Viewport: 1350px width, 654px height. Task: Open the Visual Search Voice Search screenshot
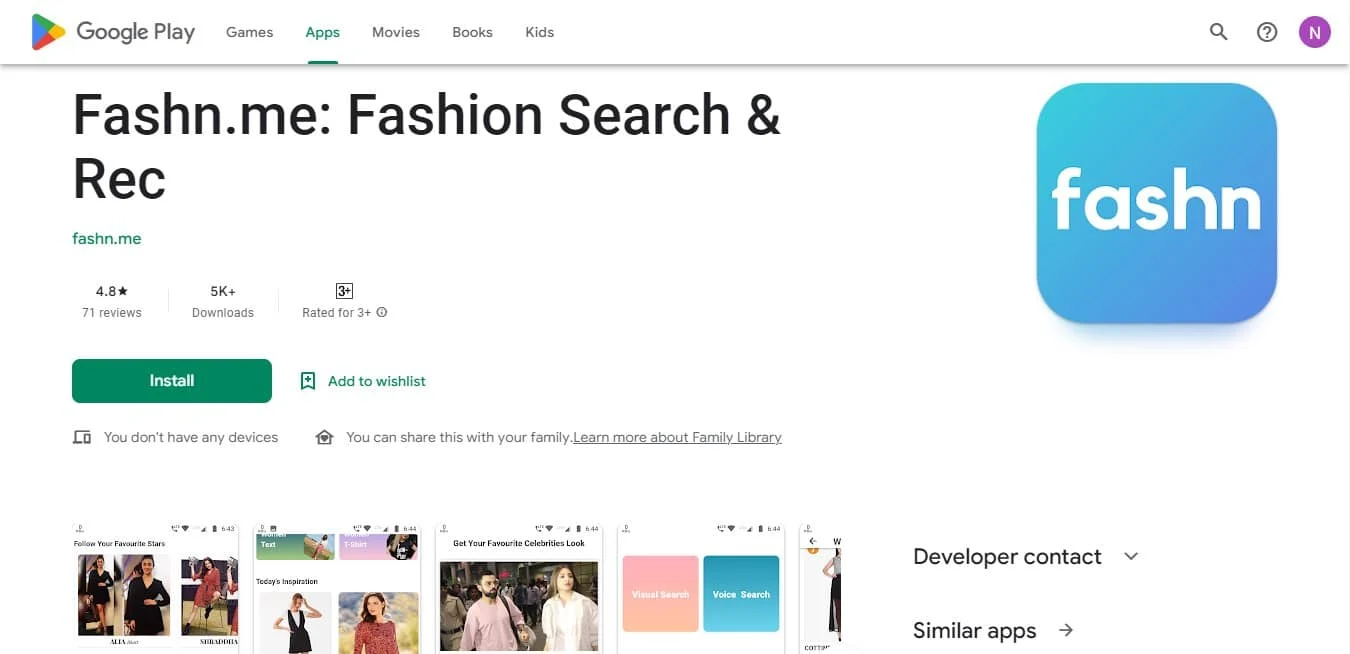(x=701, y=588)
